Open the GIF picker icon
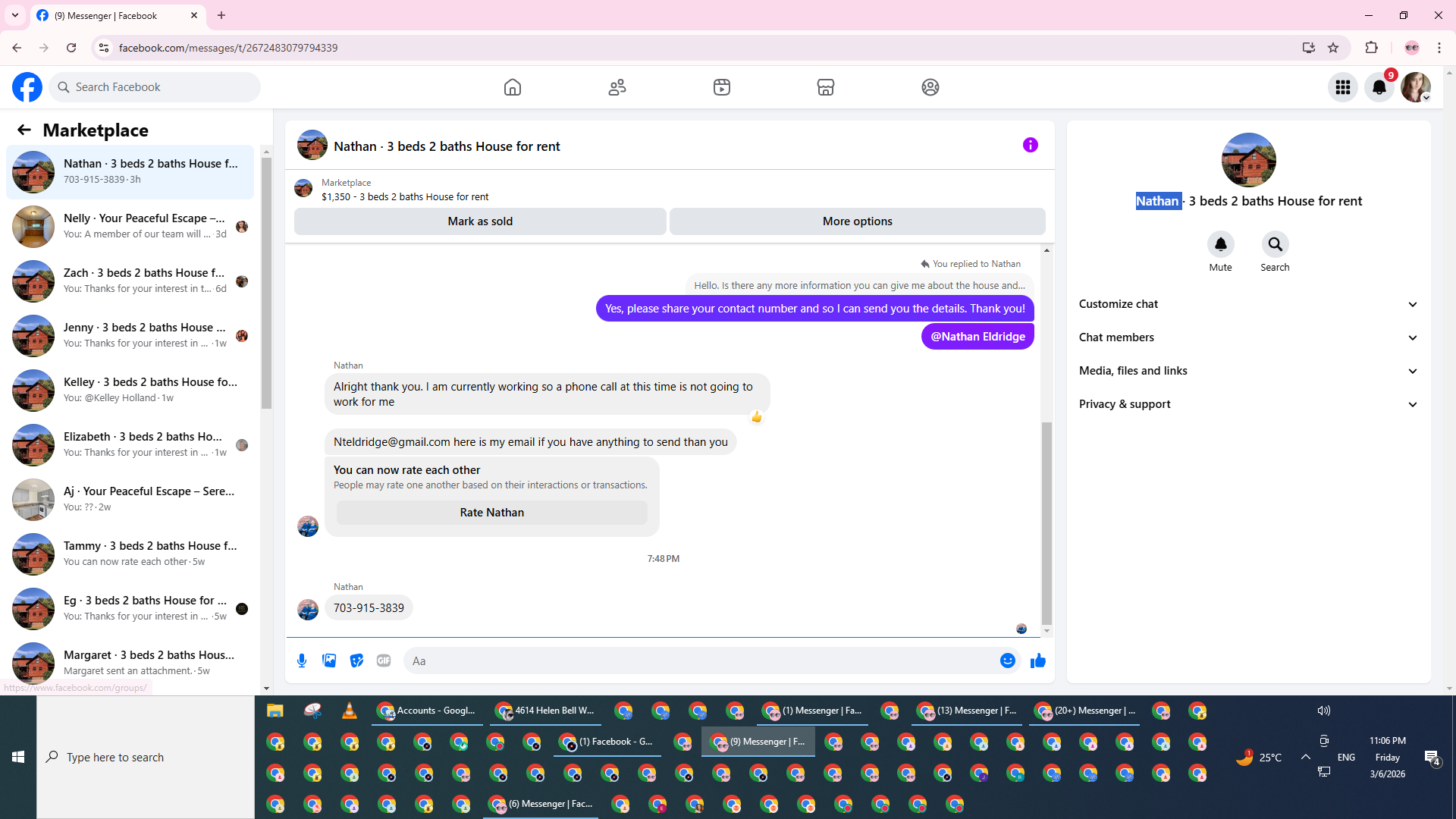The width and height of the screenshot is (1456, 819). [384, 661]
